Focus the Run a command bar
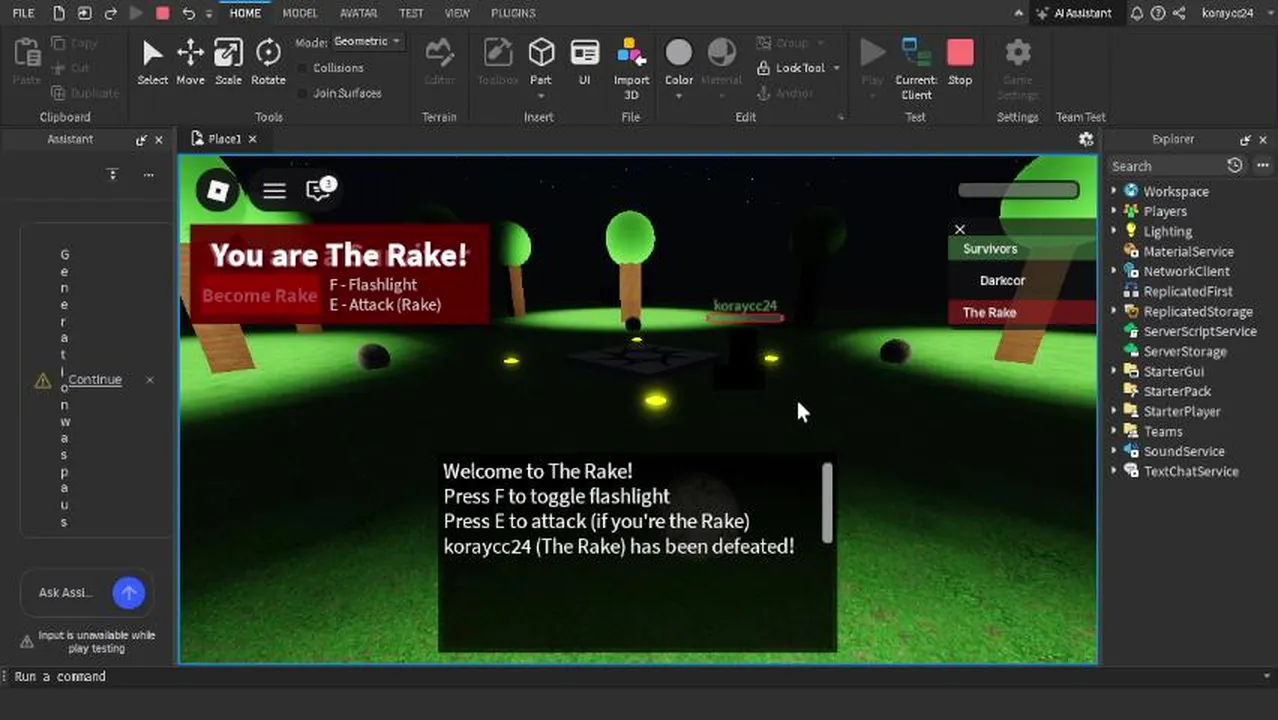The width and height of the screenshot is (1278, 720). click(x=639, y=677)
